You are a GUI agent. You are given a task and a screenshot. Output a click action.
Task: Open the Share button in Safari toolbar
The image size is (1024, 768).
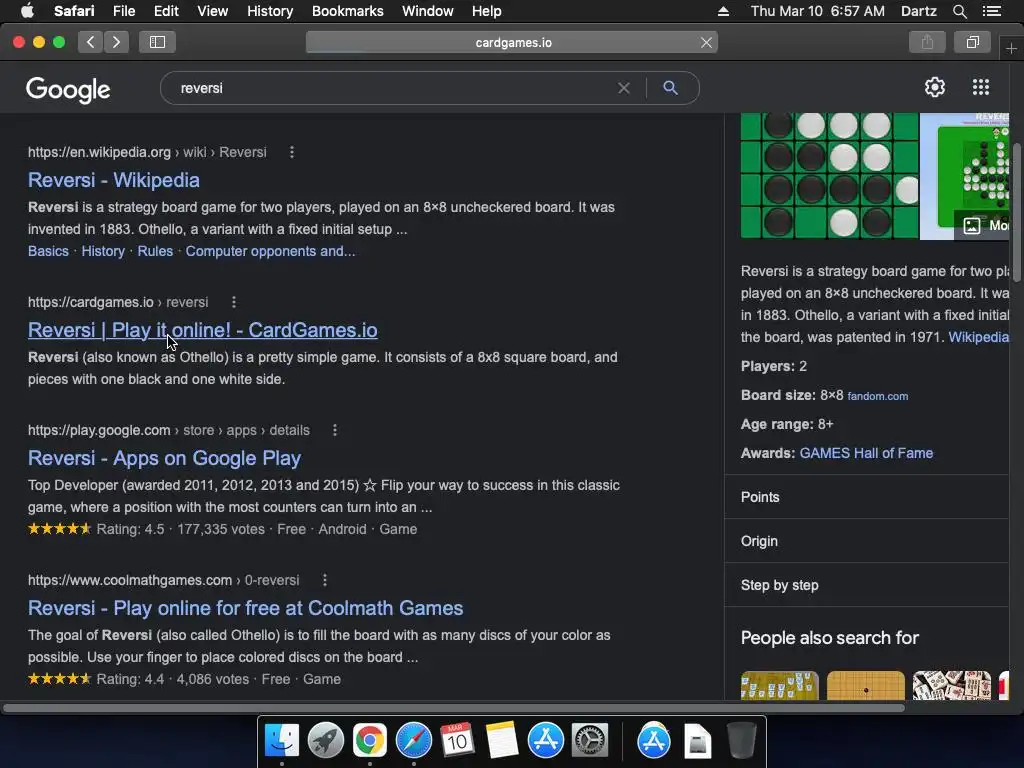coord(927,42)
